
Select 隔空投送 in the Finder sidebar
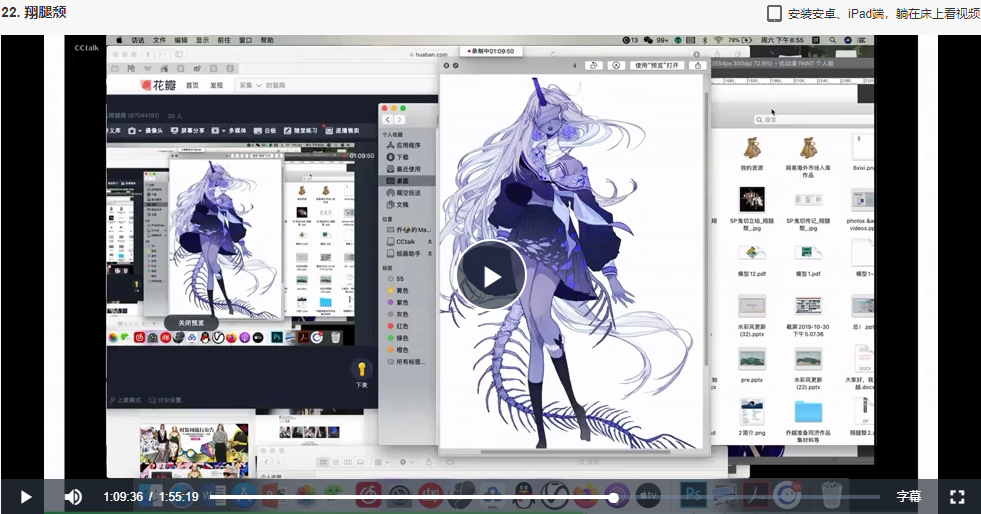click(408, 193)
